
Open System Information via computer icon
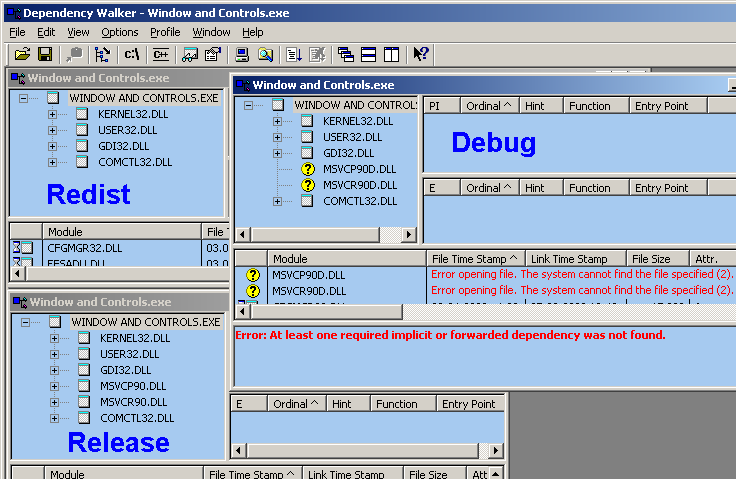[x=241, y=54]
